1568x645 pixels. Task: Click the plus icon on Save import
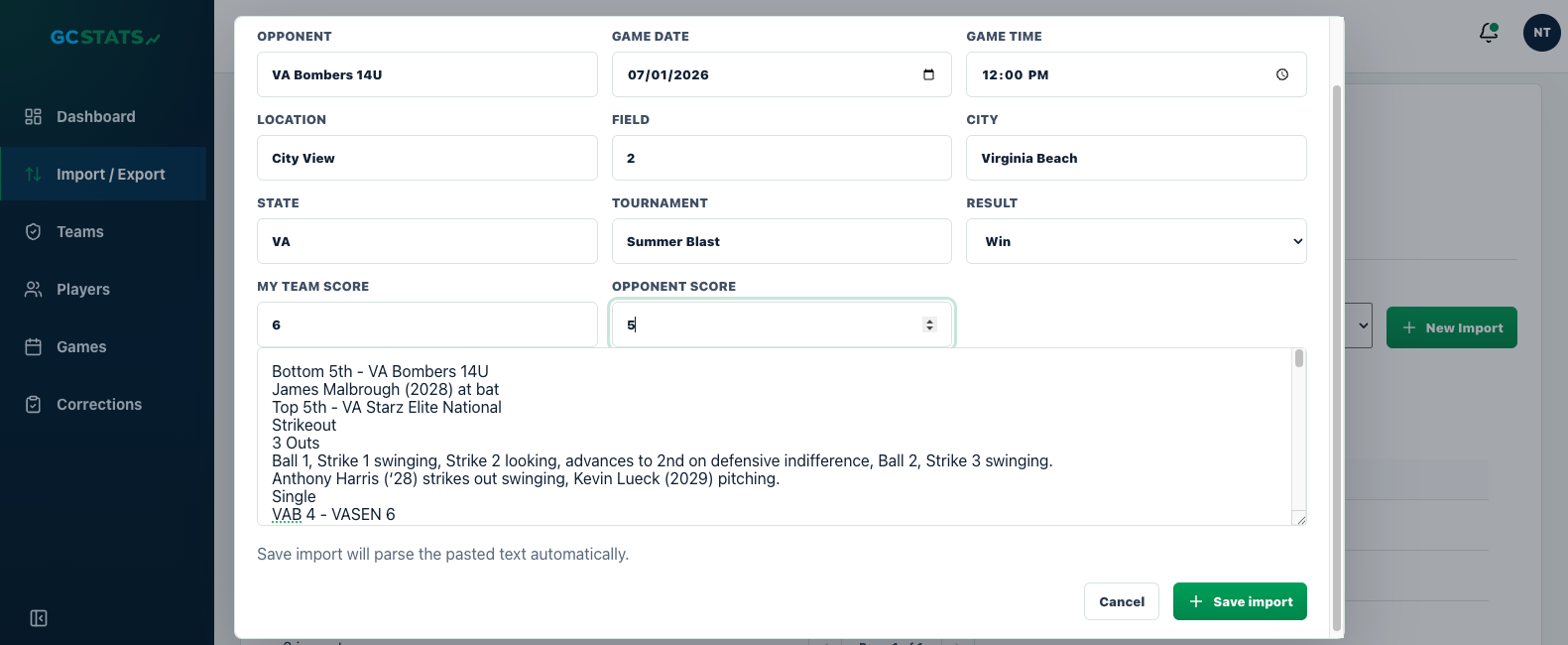[1196, 601]
